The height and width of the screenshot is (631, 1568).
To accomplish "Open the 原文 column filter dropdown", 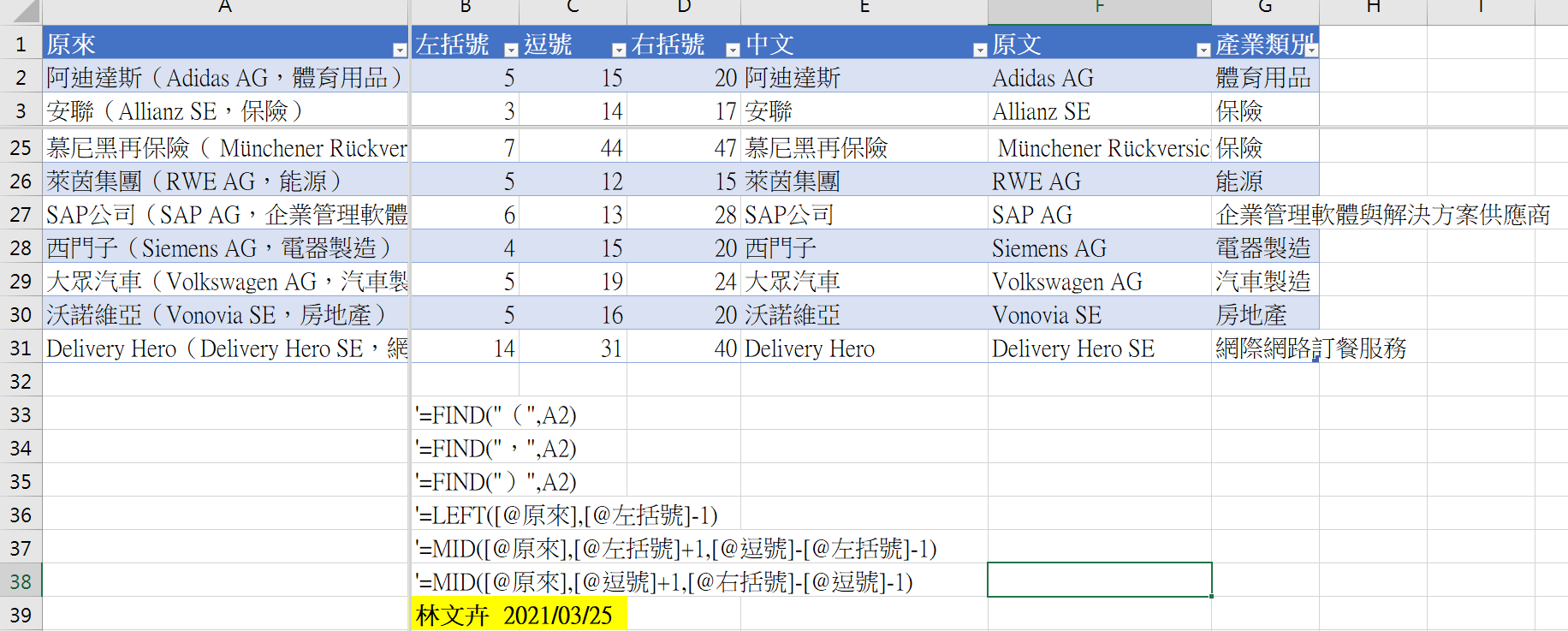I will [1203, 50].
